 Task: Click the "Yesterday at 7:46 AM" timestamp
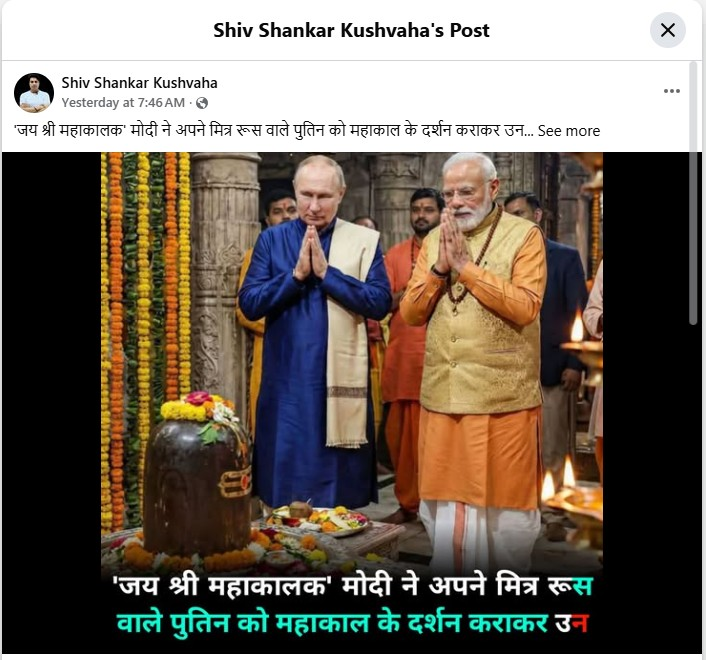point(123,103)
